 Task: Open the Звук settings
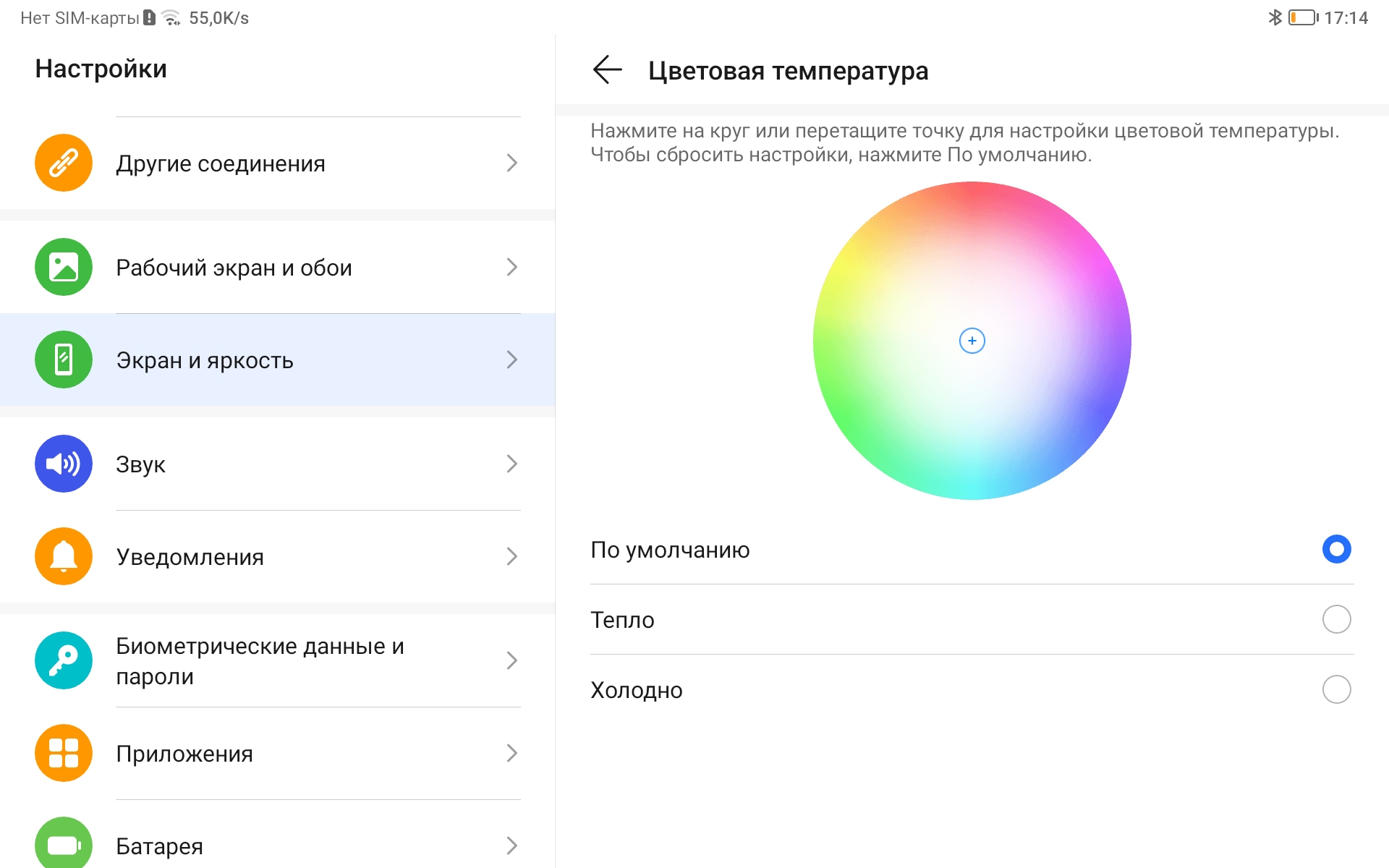point(278,464)
